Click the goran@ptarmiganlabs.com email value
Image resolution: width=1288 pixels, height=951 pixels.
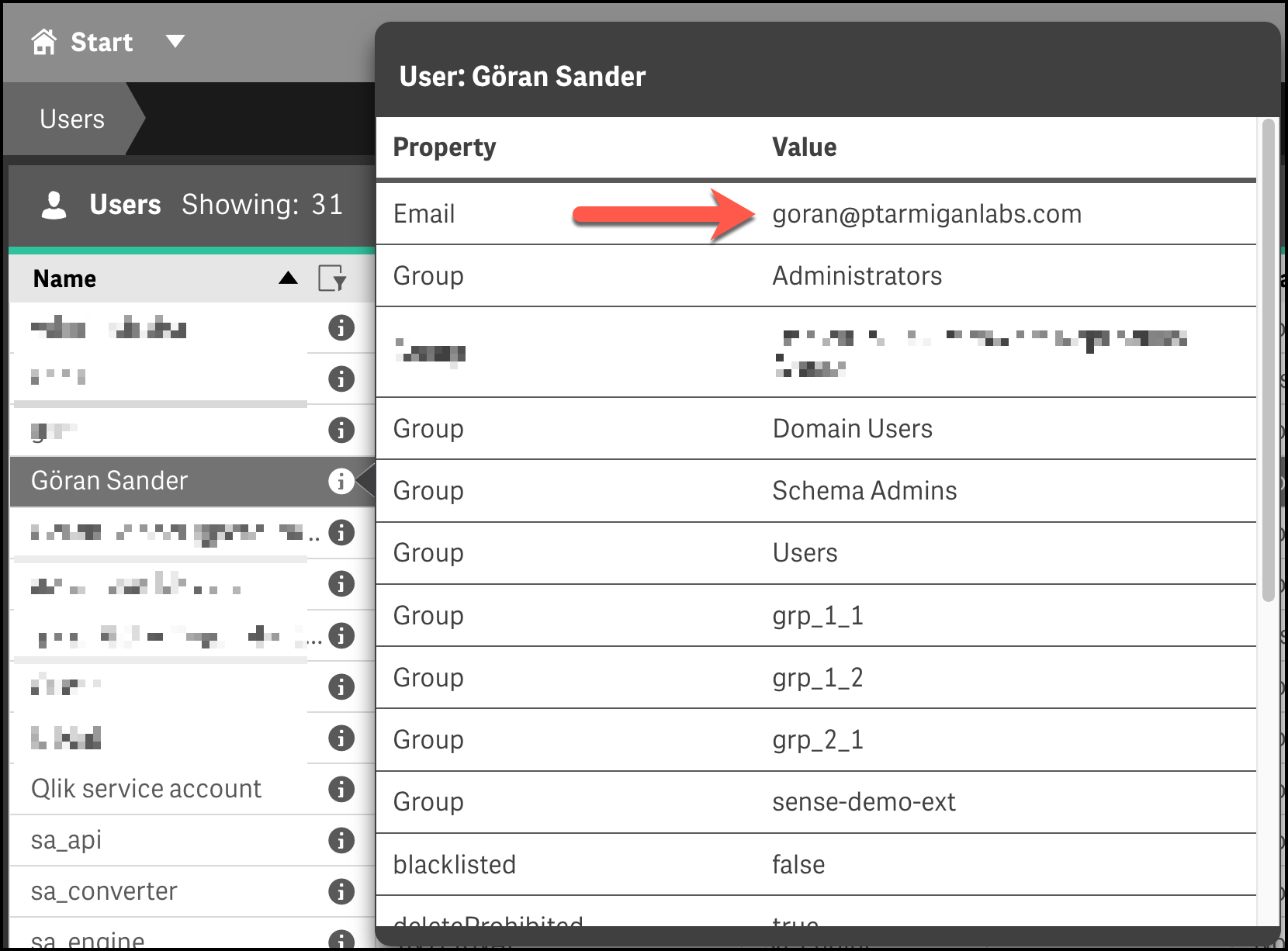pyautogui.click(x=926, y=214)
